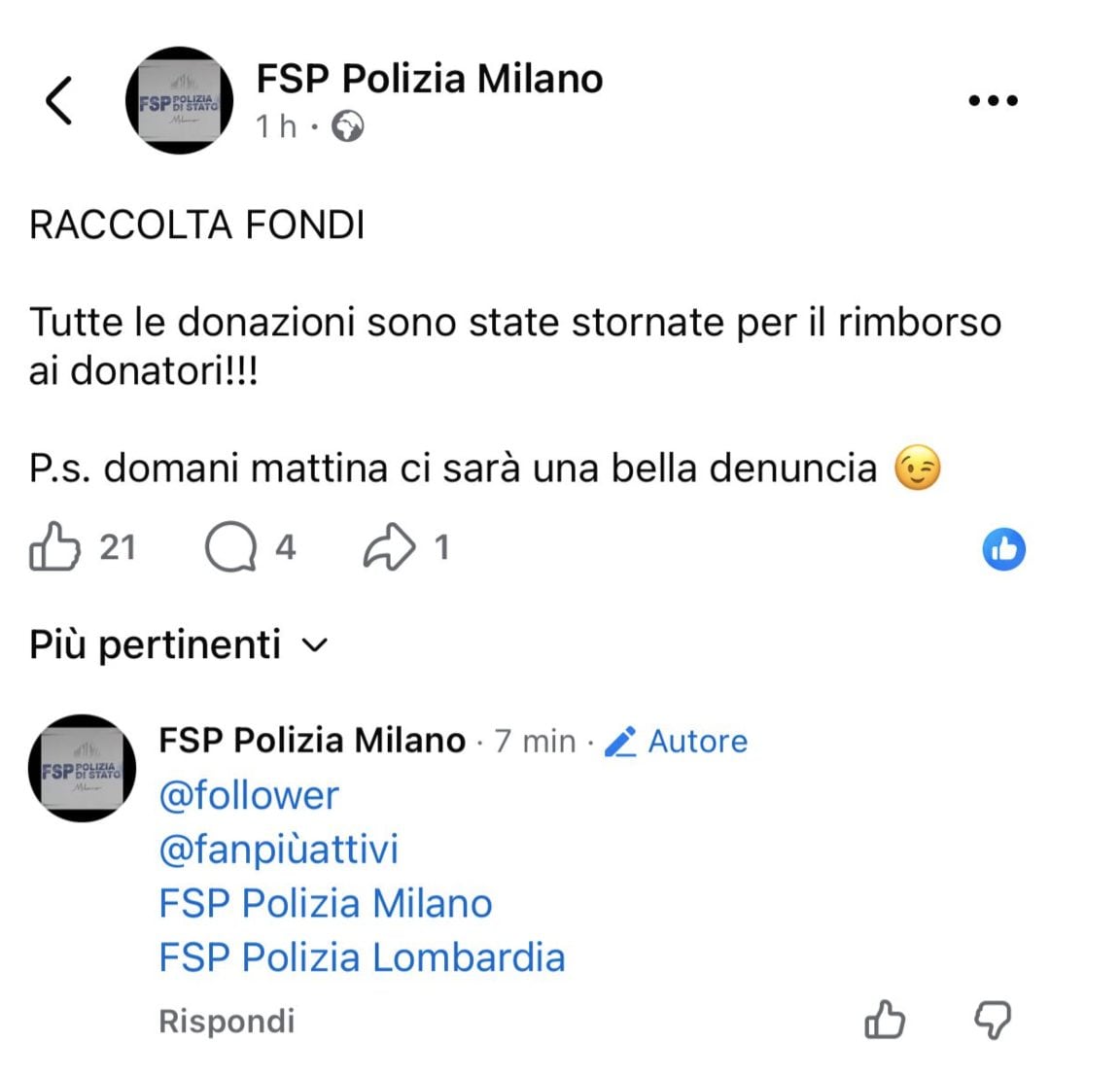
Task: Click the back arrow to return
Action: pyautogui.click(x=58, y=101)
